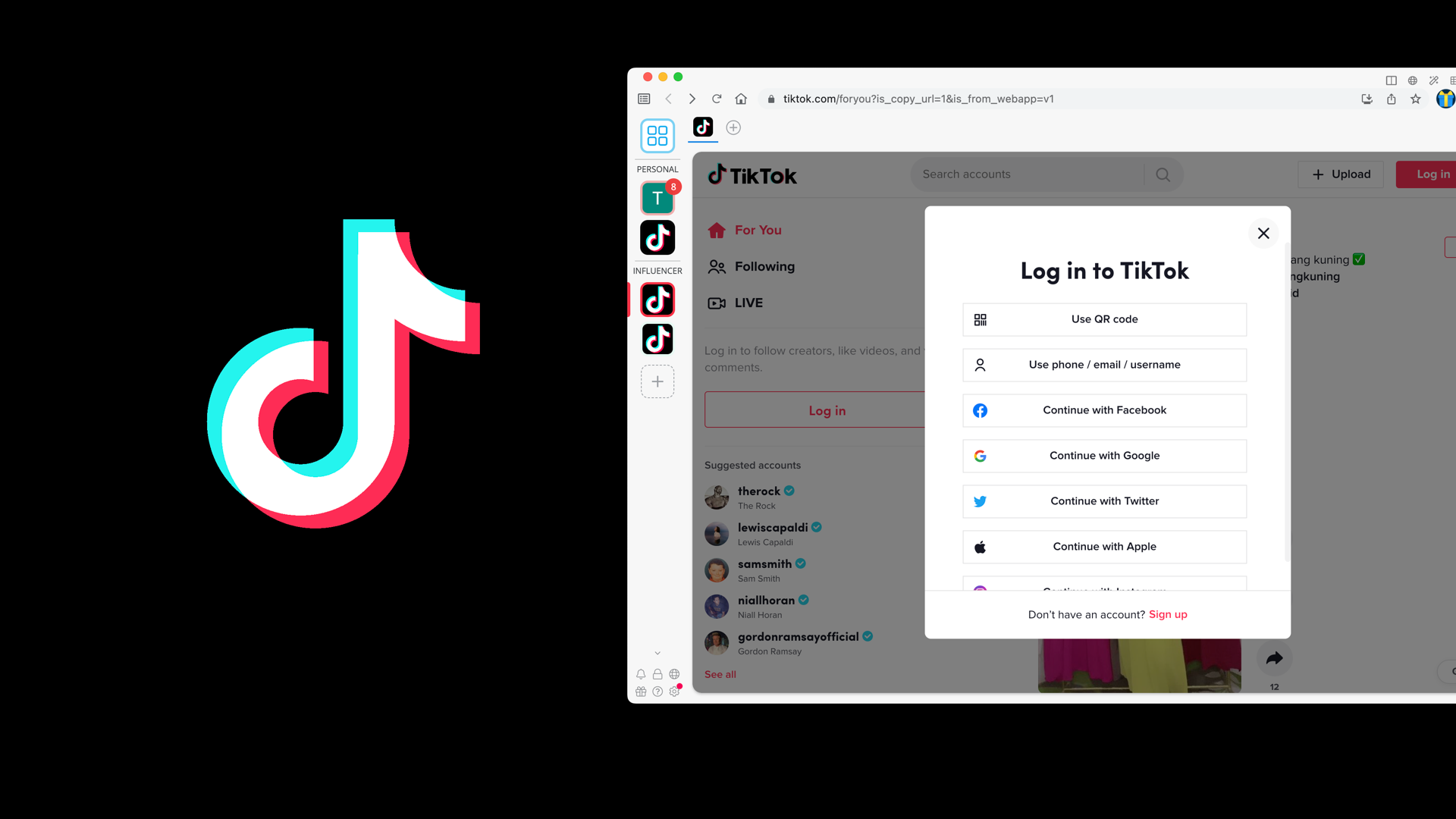Click the Log in button in sidebar
Image resolution: width=1456 pixels, height=819 pixels.
pyautogui.click(x=827, y=410)
